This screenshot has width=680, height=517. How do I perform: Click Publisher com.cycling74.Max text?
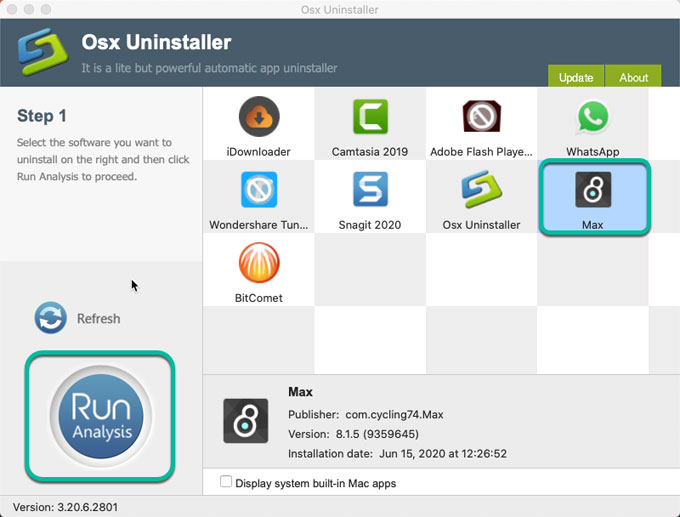coord(366,415)
